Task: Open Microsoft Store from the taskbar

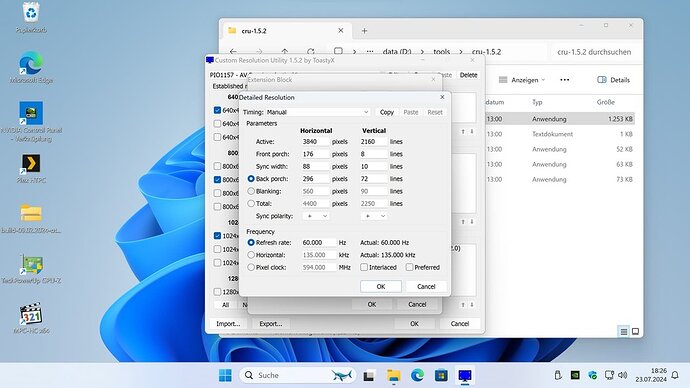Action: click(441, 375)
